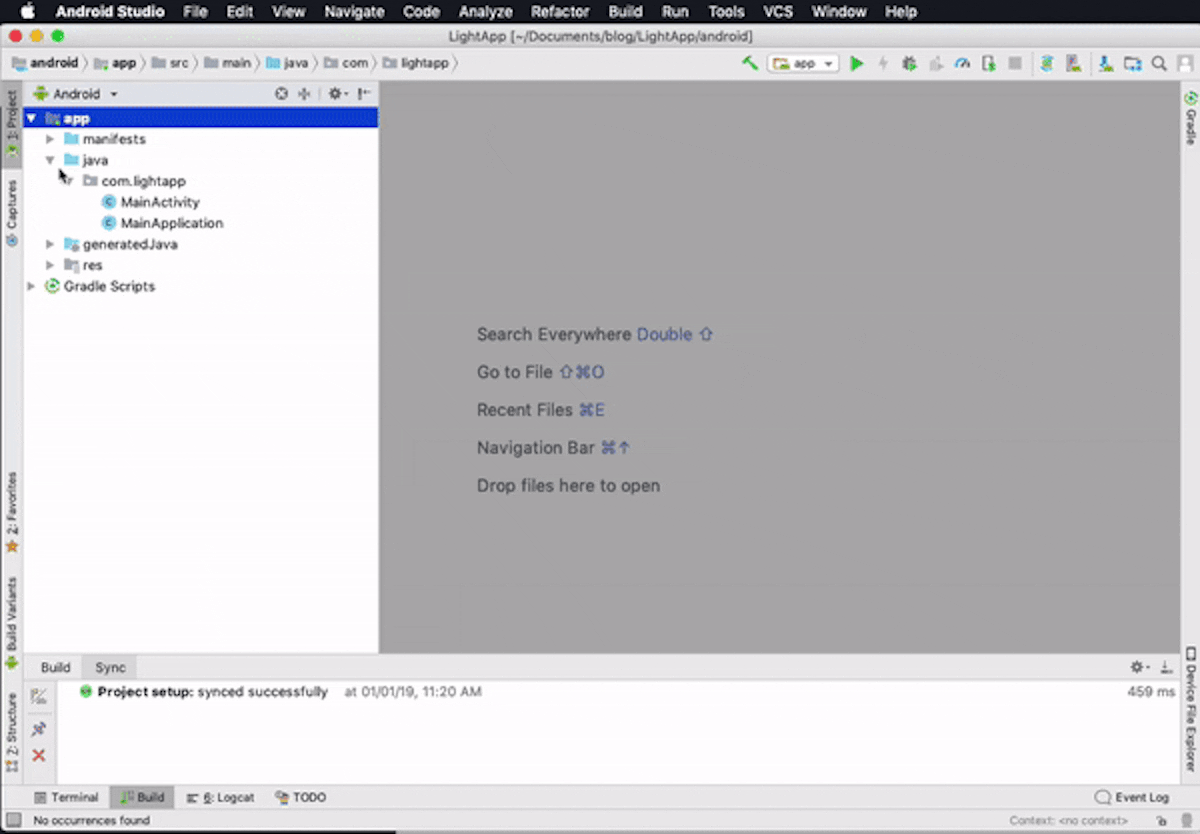Toggle the Terminal tool window

pos(66,797)
